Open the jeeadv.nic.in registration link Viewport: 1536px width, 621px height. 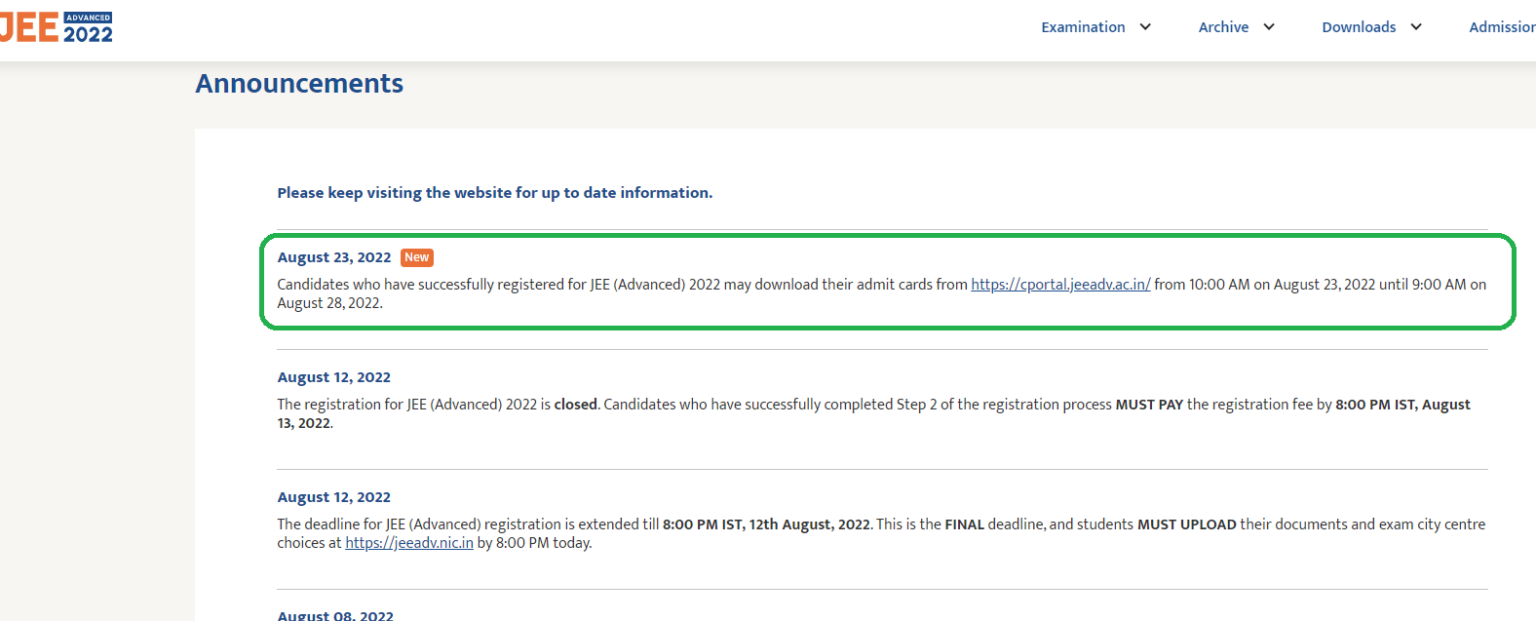point(409,542)
